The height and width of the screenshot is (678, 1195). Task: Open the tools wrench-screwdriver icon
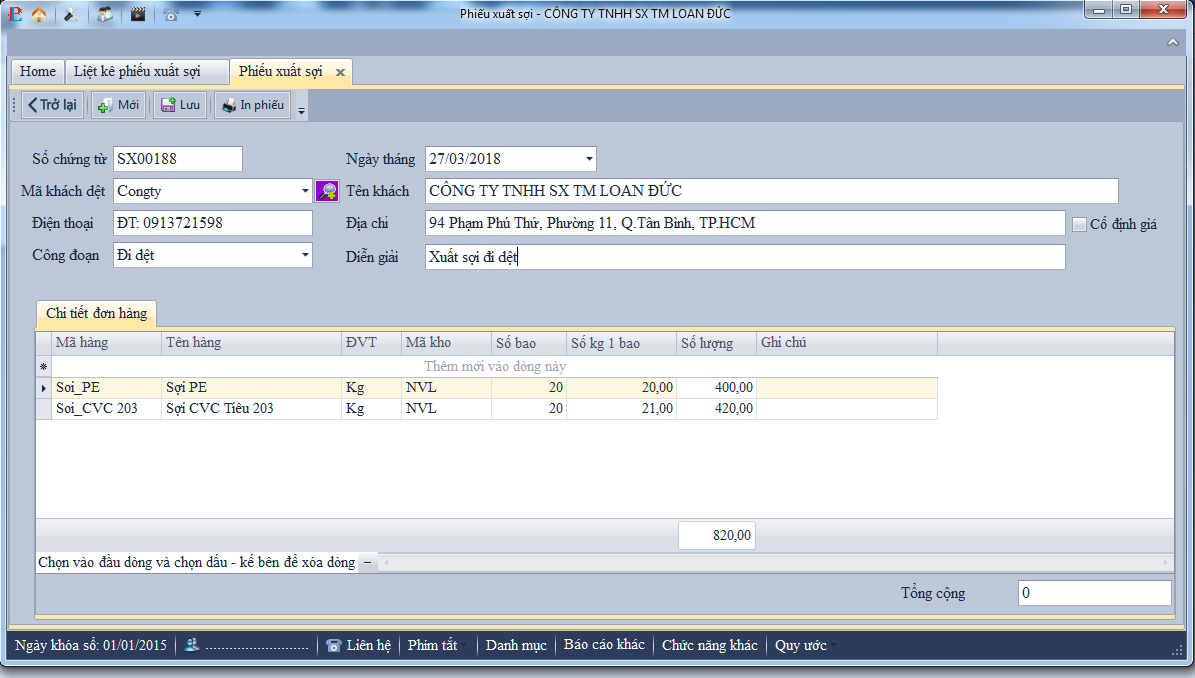coord(72,14)
